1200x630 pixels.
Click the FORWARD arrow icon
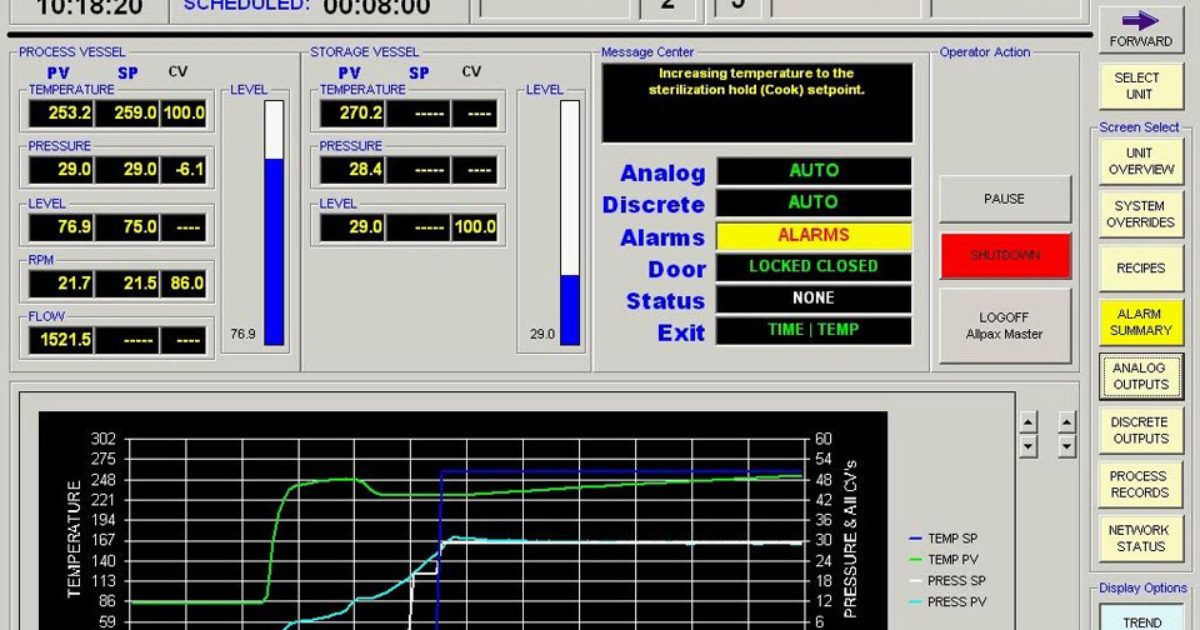[1140, 20]
